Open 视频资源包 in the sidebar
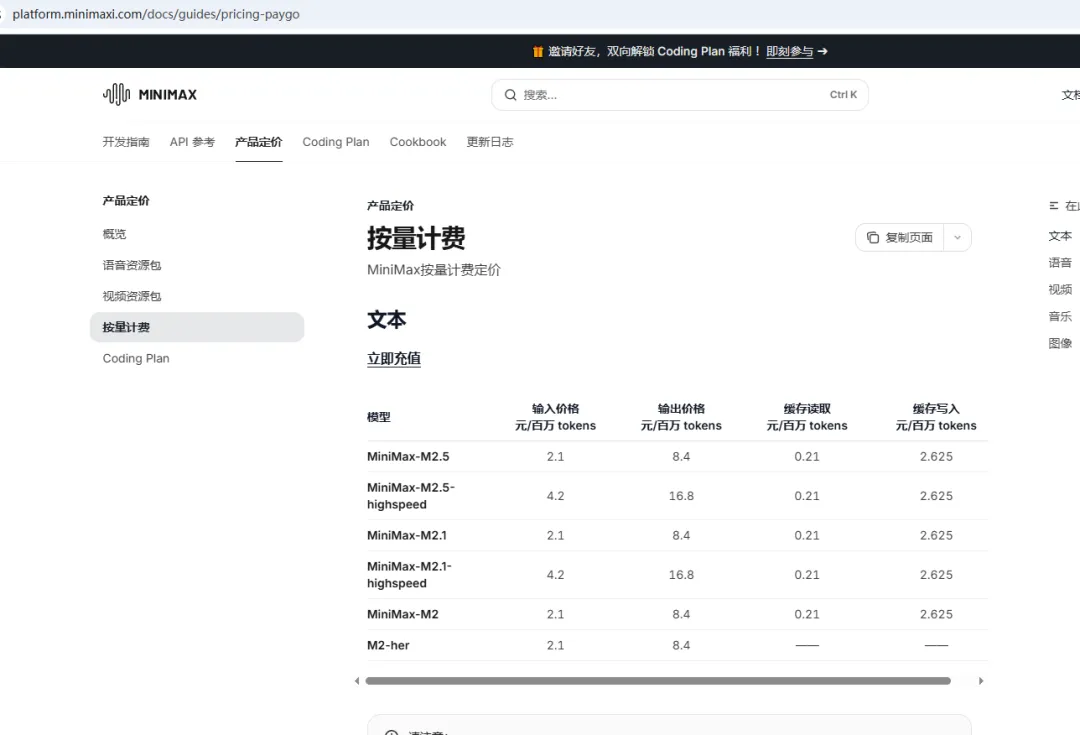Viewport: 1080px width, 735px height. tap(132, 296)
